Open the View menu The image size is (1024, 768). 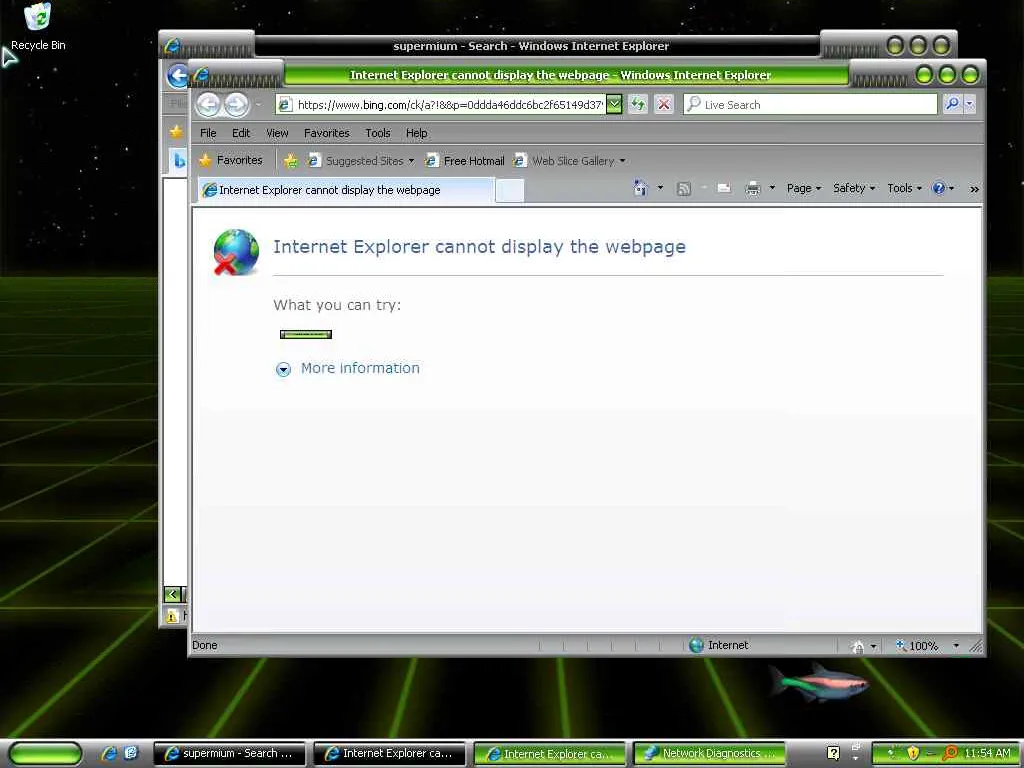277,133
